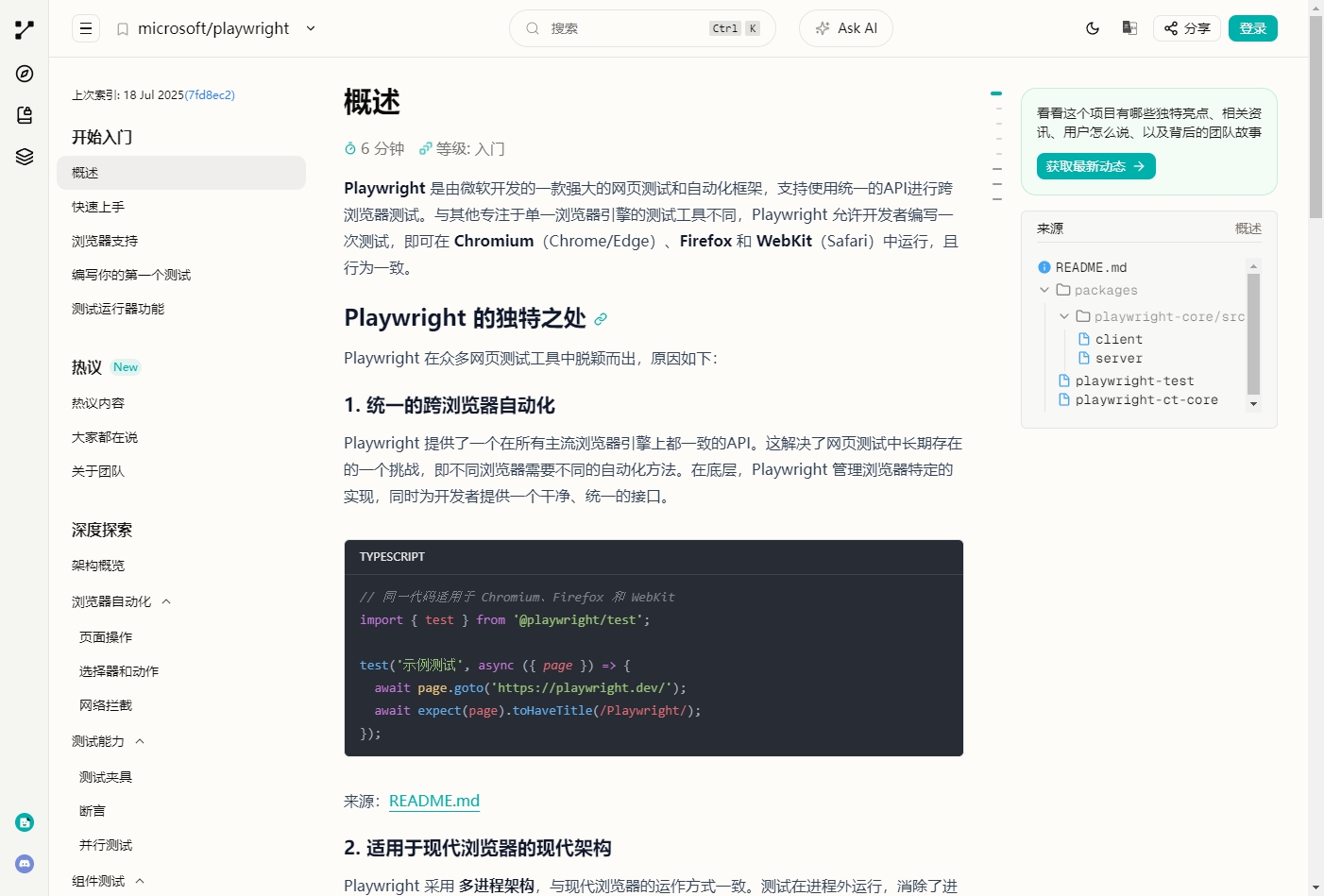The image size is (1324, 896).
Task: Click the 概述 label in the 来源 panel
Action: pyautogui.click(x=1248, y=228)
